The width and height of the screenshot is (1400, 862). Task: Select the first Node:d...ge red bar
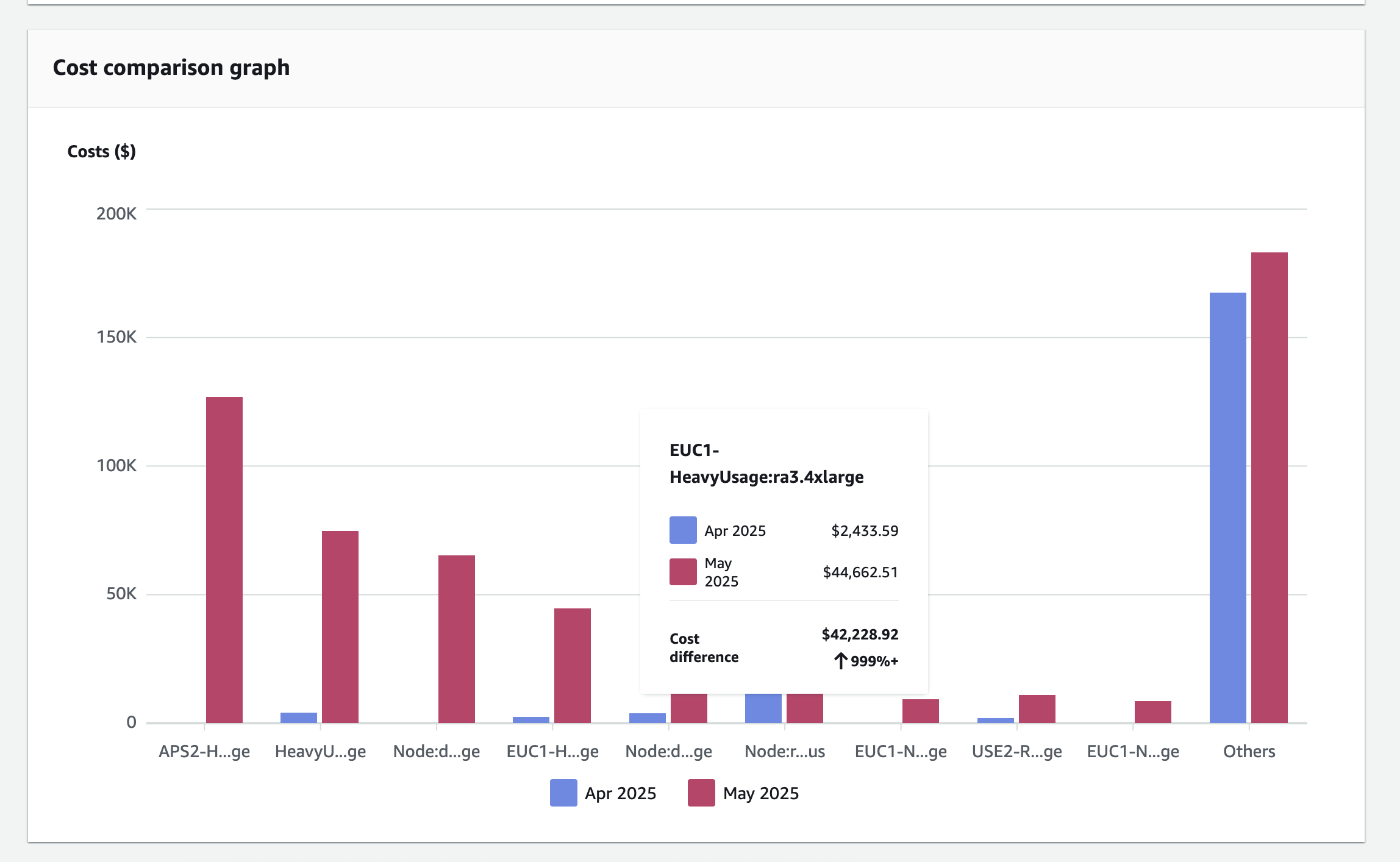pyautogui.click(x=456, y=638)
